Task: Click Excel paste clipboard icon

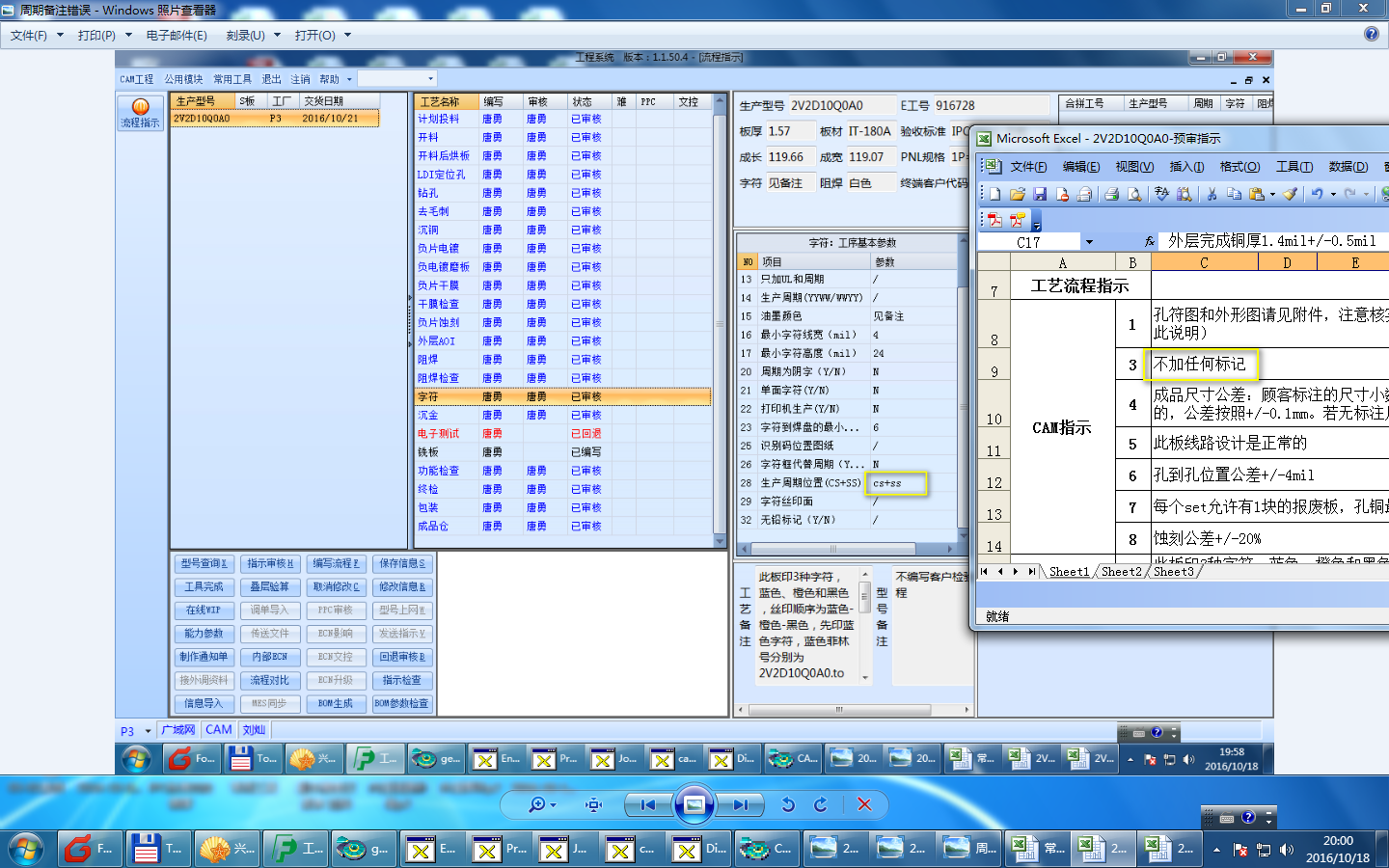Action: tap(1256, 194)
